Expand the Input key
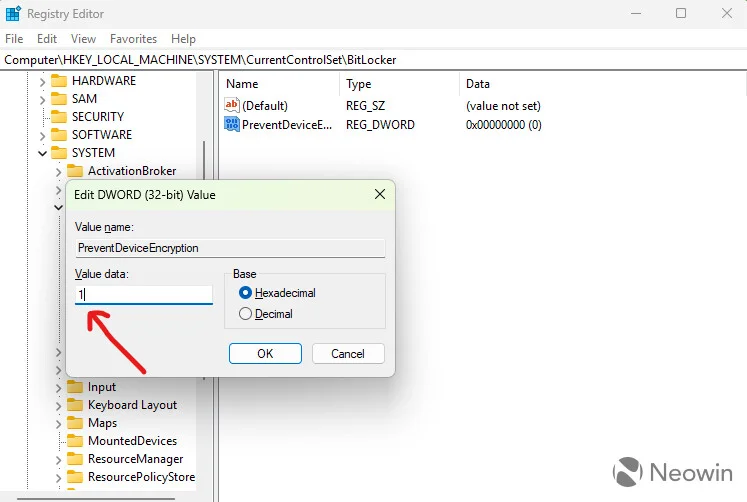747x502 pixels. point(59,388)
